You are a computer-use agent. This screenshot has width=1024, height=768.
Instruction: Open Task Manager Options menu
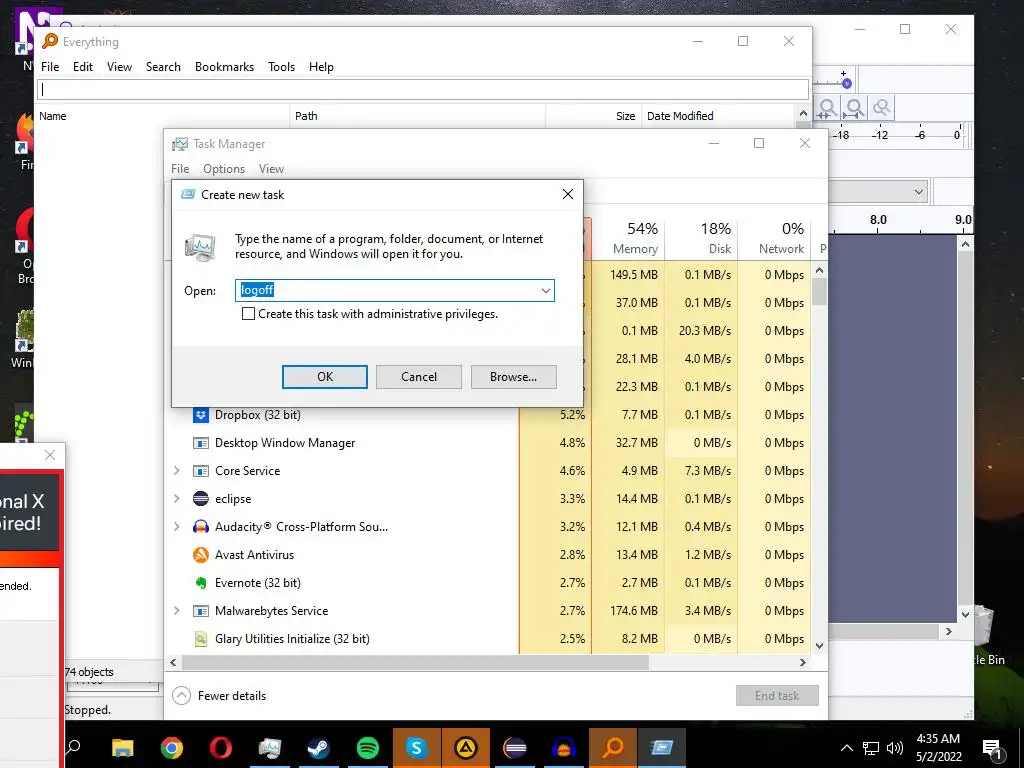pos(224,169)
